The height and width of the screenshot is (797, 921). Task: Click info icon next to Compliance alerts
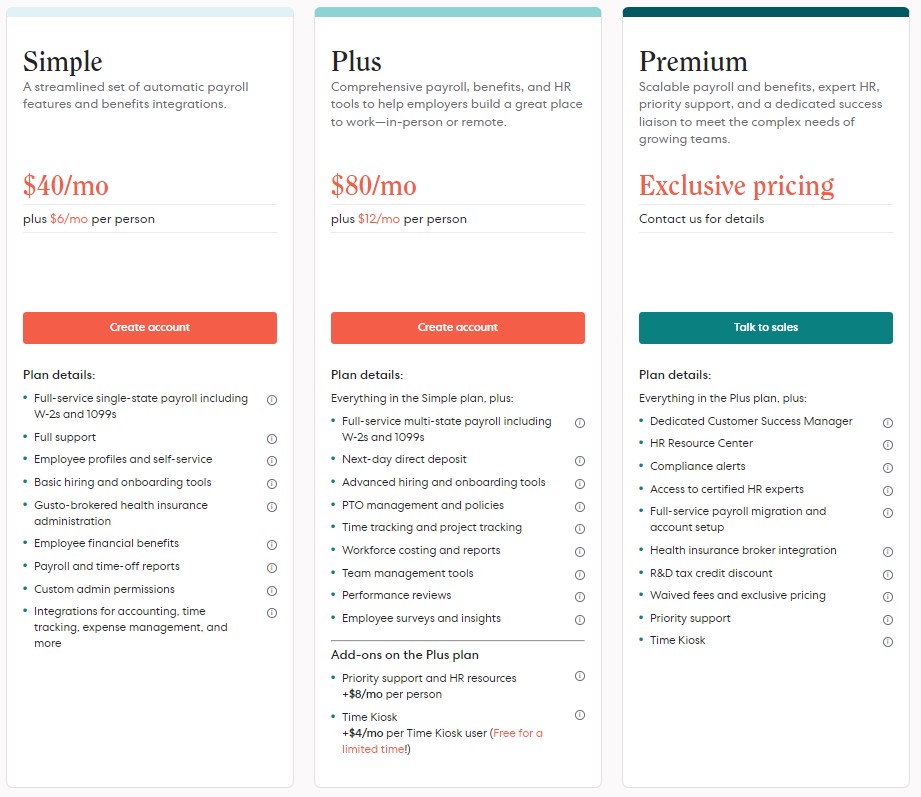888,468
